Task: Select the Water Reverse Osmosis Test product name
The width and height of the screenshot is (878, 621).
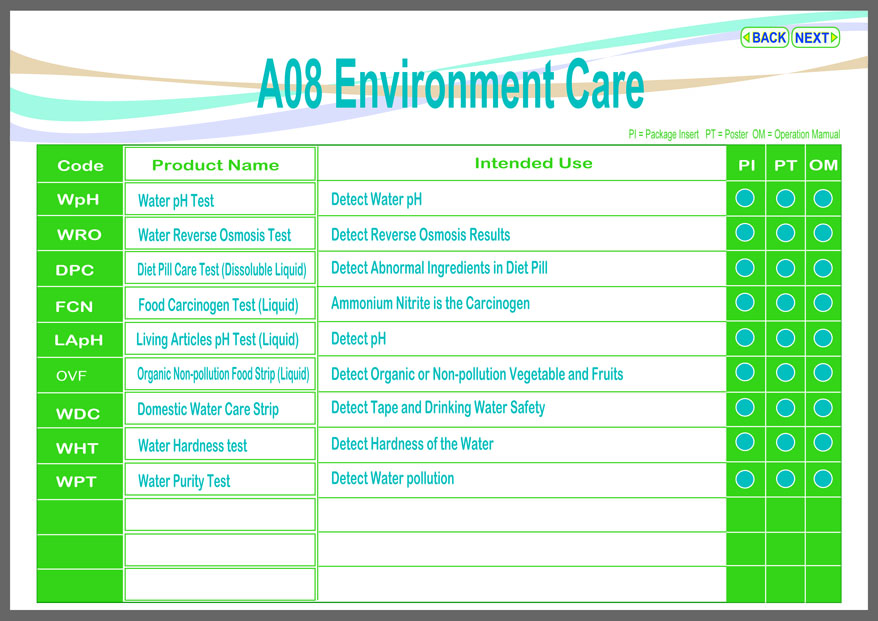Action: [x=214, y=235]
